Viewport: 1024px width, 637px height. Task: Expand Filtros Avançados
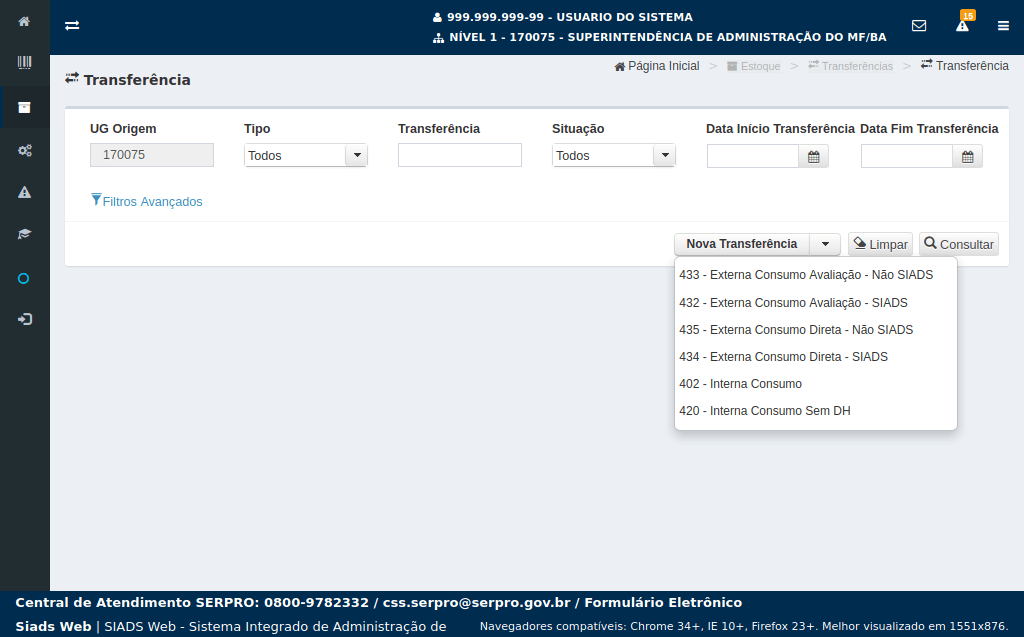(147, 201)
